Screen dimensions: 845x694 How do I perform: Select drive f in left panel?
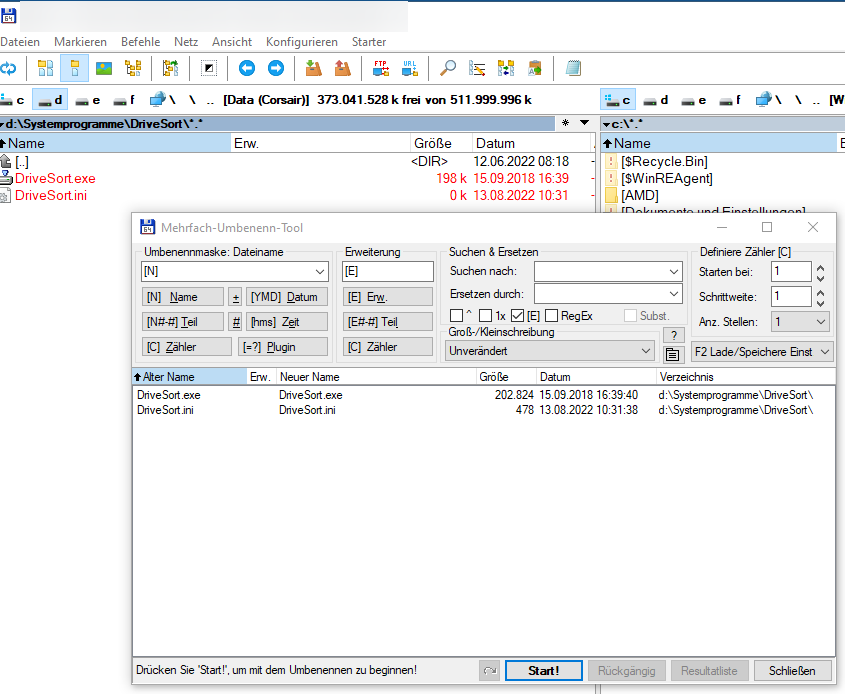(124, 100)
